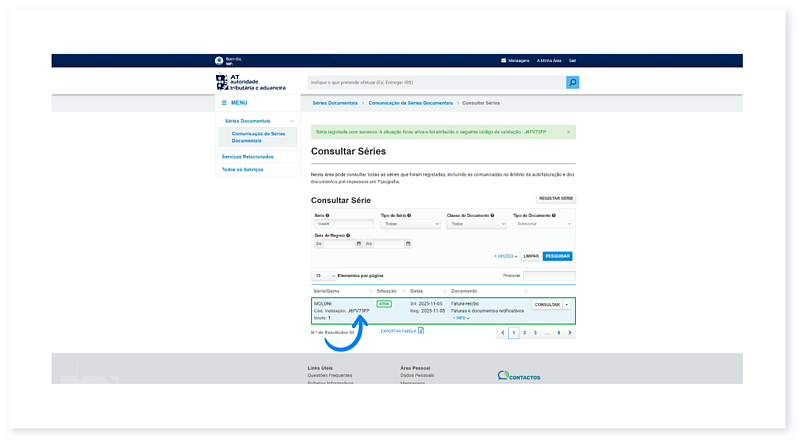Click the Mensagens envelope icon

(504, 60)
